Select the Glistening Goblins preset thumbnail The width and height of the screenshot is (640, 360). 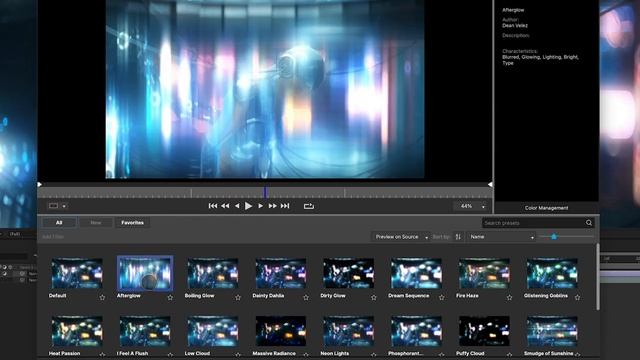point(552,273)
